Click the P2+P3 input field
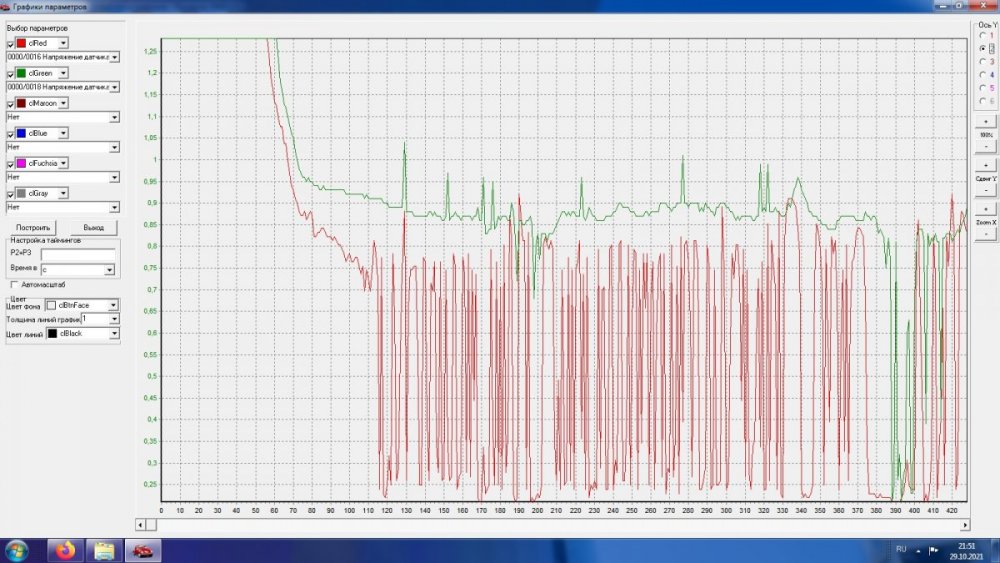 point(78,254)
